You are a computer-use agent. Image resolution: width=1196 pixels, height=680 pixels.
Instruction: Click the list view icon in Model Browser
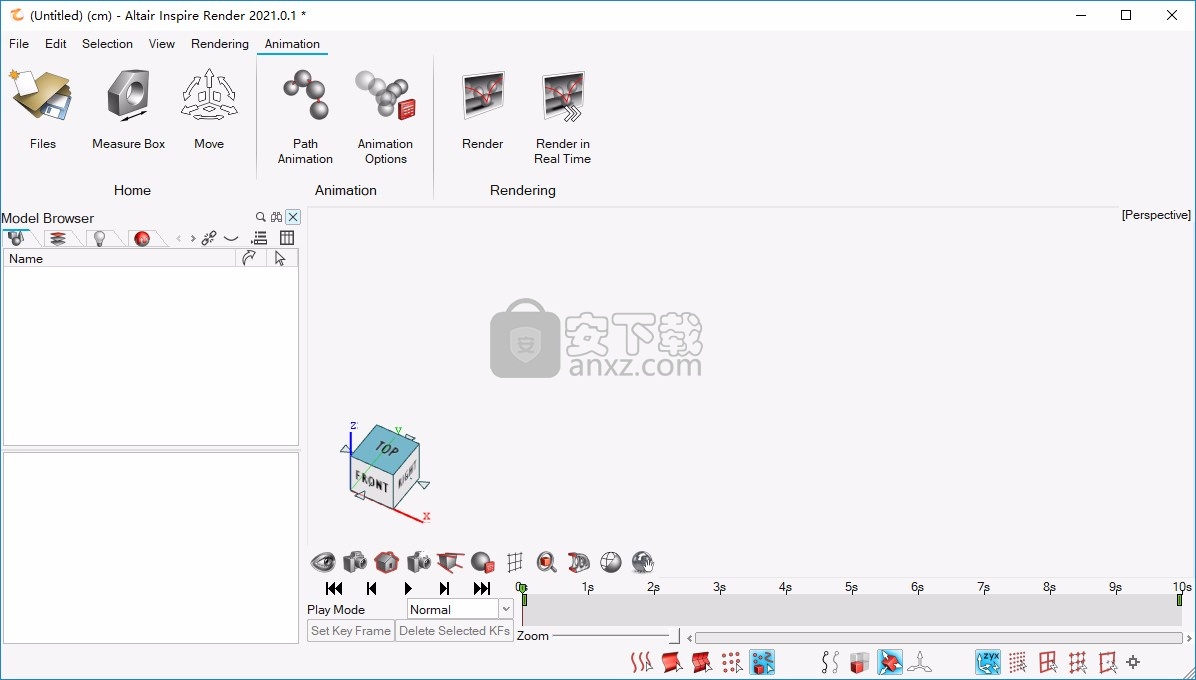(x=259, y=239)
